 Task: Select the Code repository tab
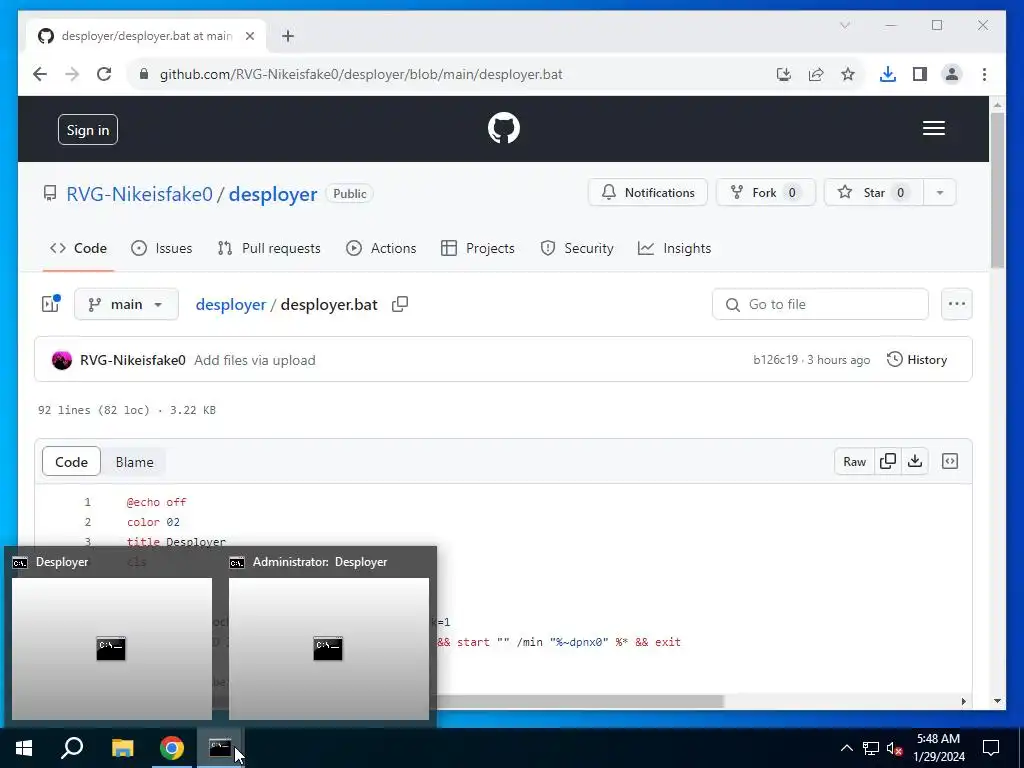[78, 248]
